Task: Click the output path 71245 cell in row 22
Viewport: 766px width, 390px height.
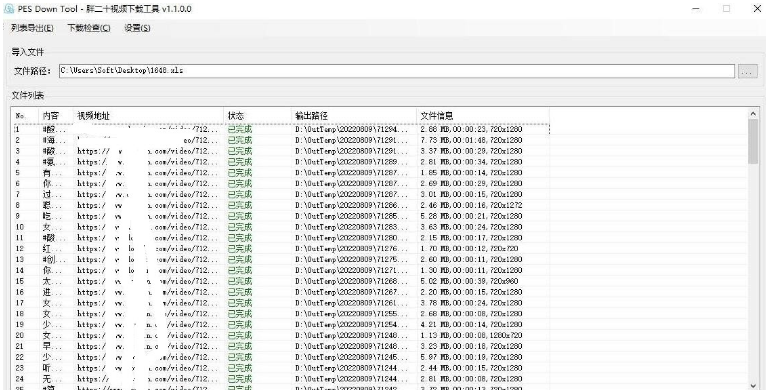Action: 352,357
